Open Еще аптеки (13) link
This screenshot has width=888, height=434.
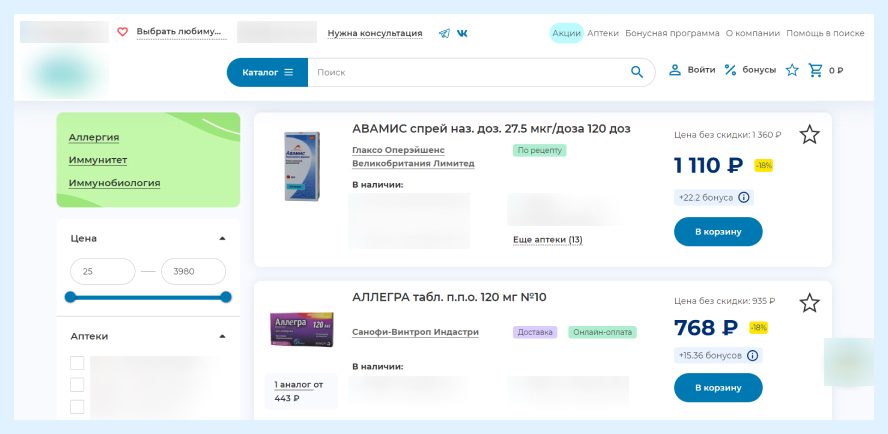pyautogui.click(x=547, y=240)
